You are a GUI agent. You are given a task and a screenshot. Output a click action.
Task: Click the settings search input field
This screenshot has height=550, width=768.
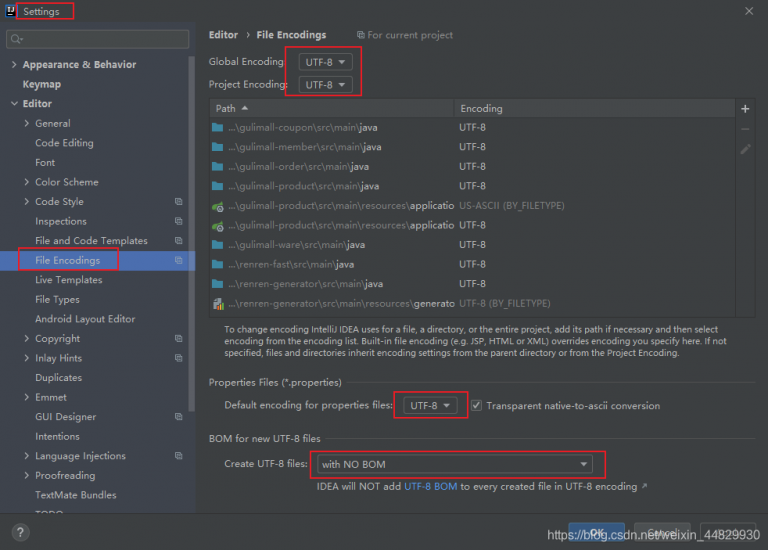tap(100, 39)
